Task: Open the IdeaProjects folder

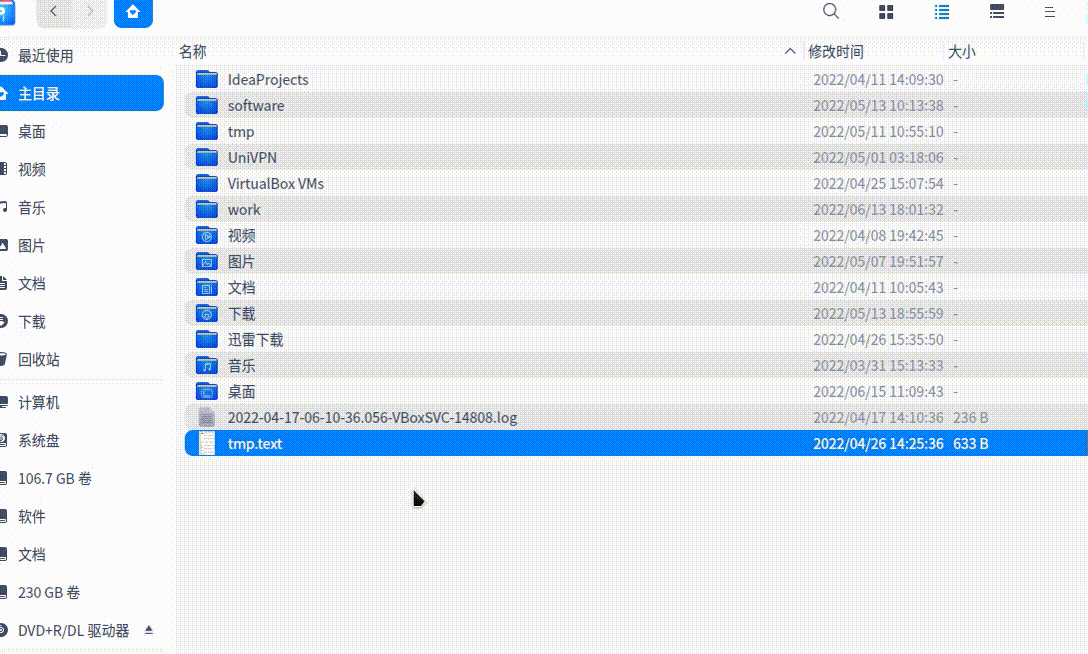Action: pyautogui.click(x=266, y=79)
